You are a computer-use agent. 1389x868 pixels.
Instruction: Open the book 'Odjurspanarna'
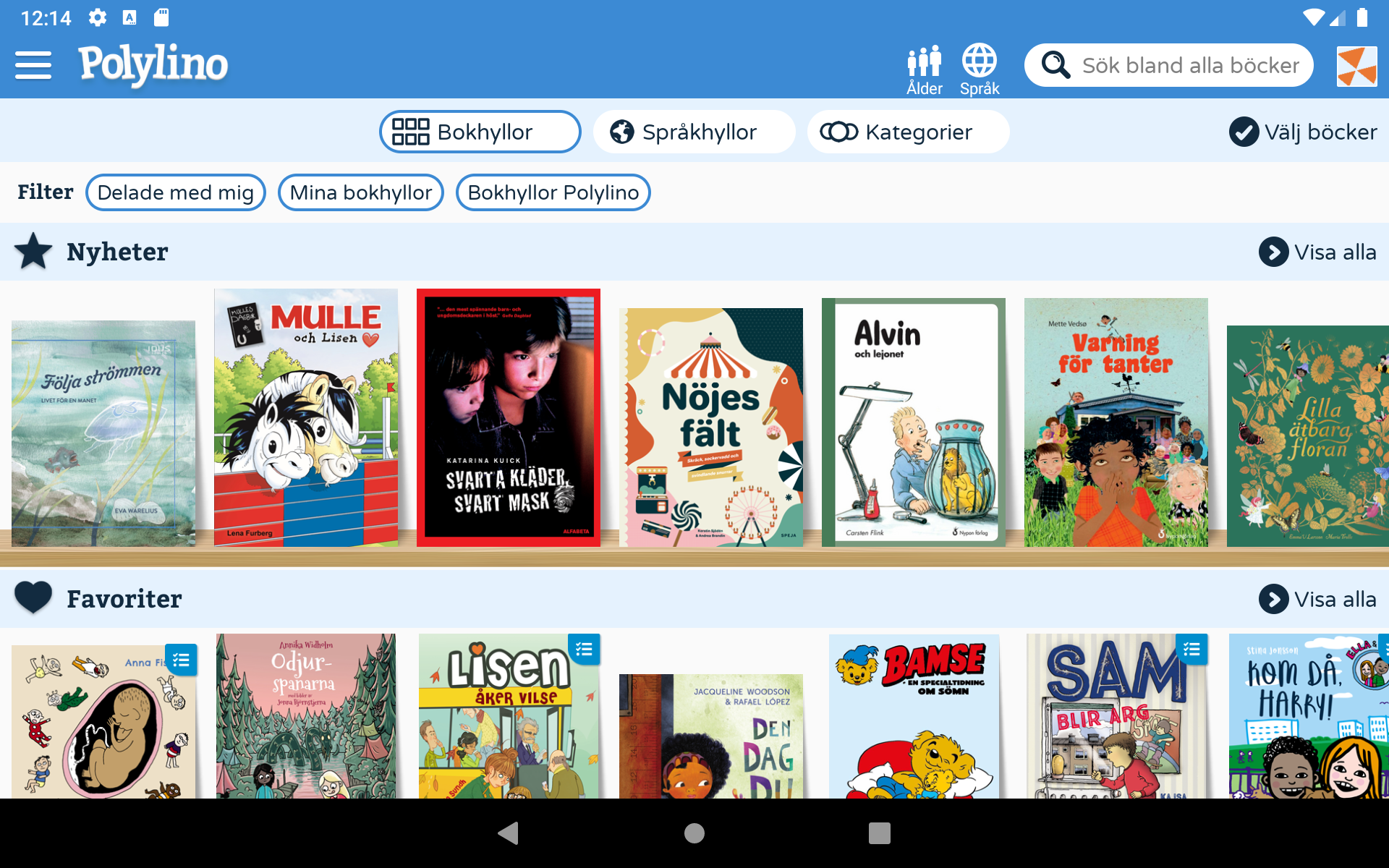[306, 716]
